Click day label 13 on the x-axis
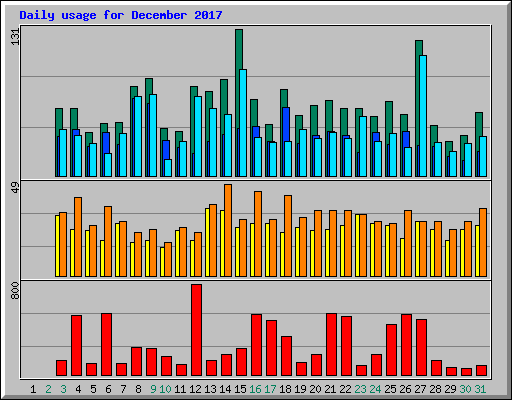The image size is (512, 400). pos(210,389)
